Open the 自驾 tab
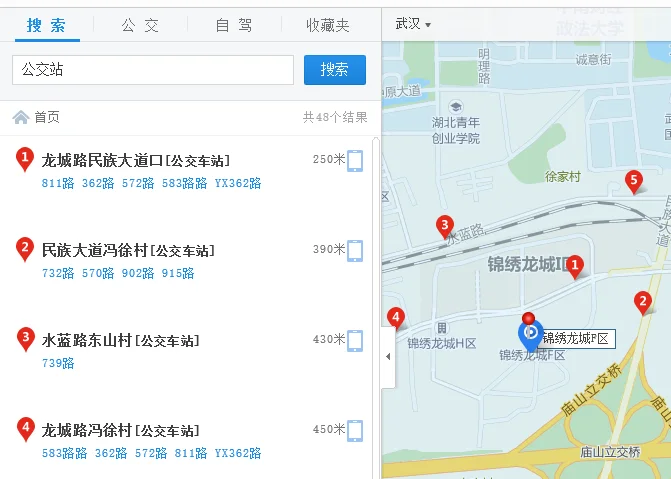 234,25
